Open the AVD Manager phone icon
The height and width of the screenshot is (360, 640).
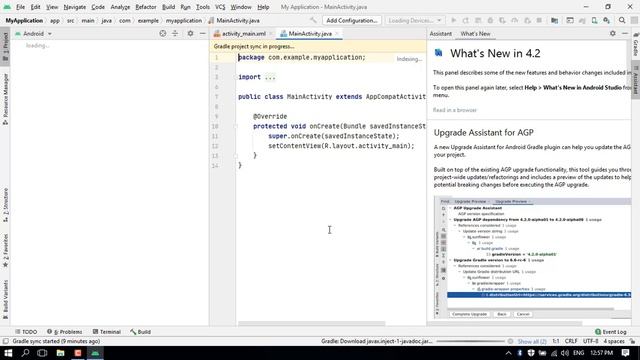click(x=594, y=20)
